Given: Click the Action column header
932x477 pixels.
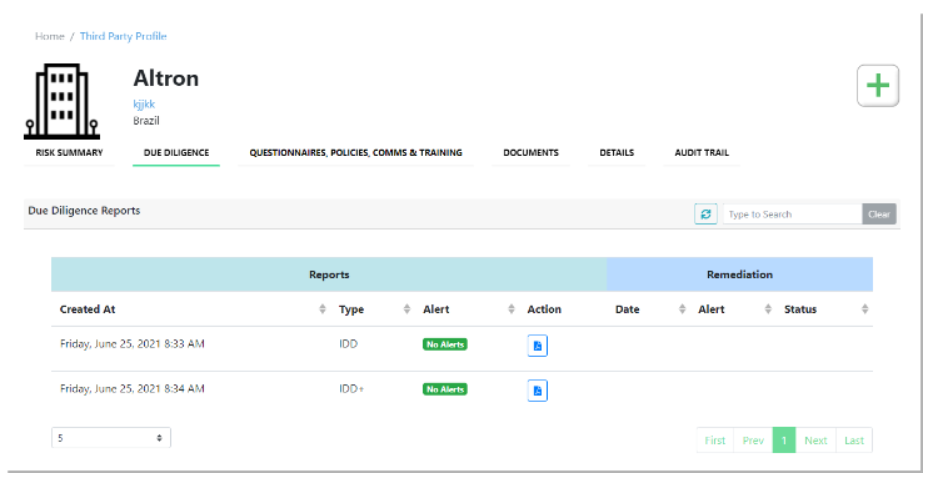Looking at the screenshot, I should coord(544,309).
